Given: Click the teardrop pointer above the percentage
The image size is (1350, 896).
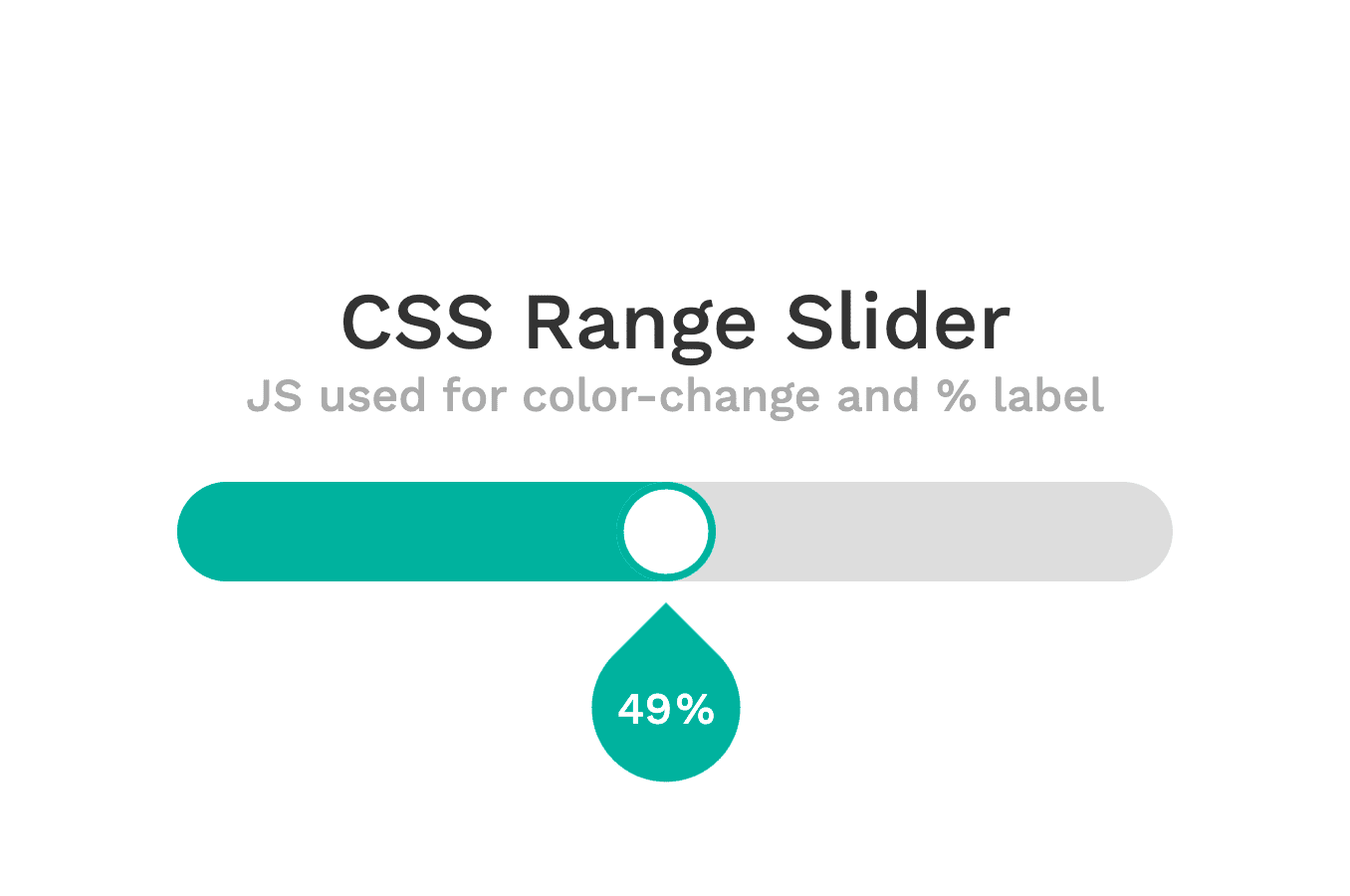Looking at the screenshot, I should 665,627.
